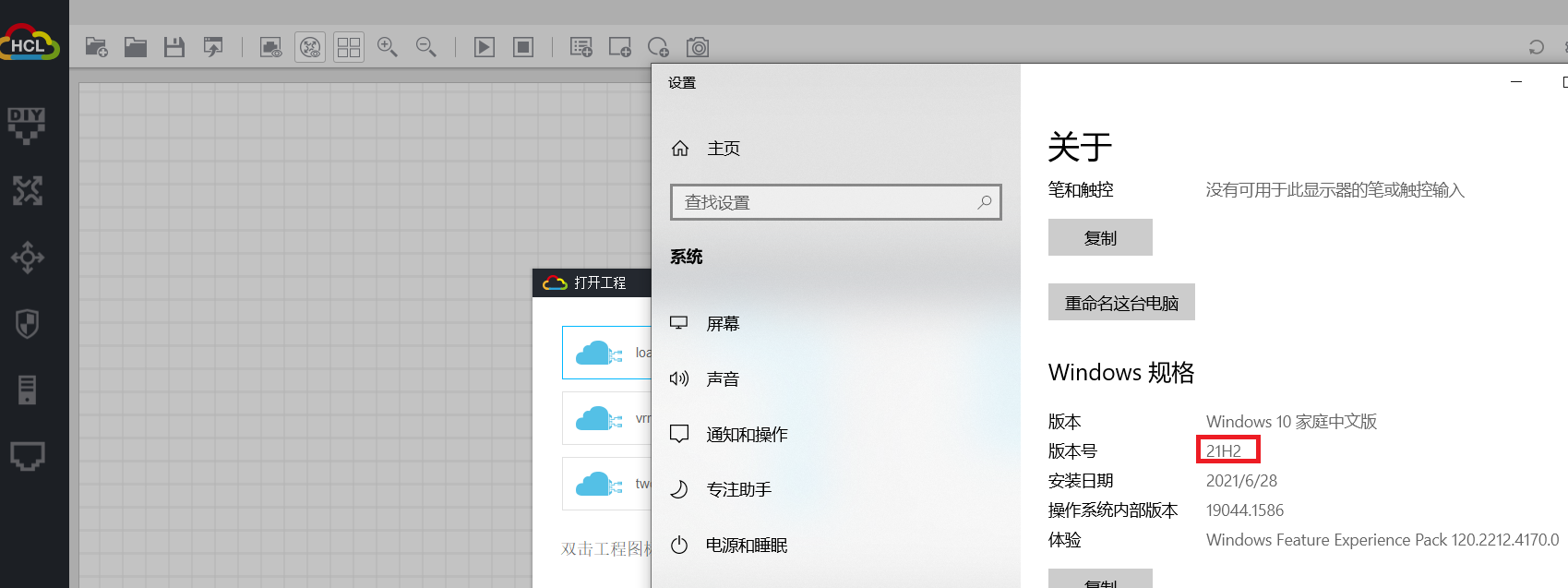Click Windows 10 家庭中文版 edition text
This screenshot has width=1568, height=588.
click(1291, 422)
